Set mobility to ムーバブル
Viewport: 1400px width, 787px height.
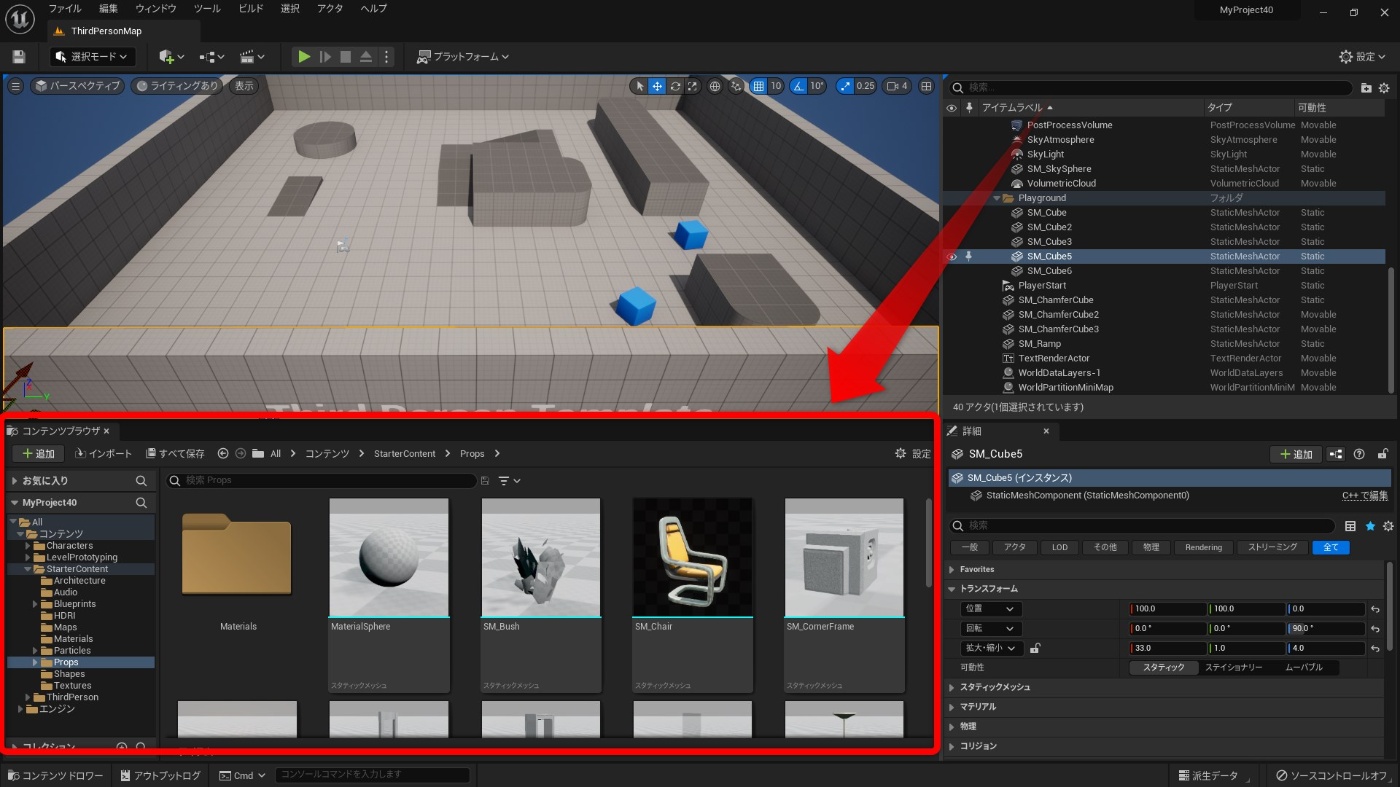(1303, 667)
